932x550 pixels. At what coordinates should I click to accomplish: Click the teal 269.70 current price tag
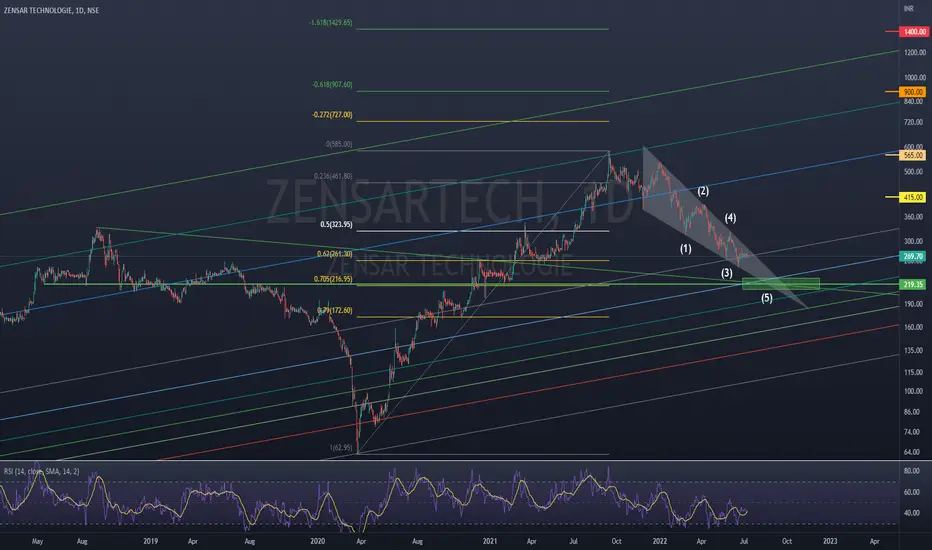(914, 257)
